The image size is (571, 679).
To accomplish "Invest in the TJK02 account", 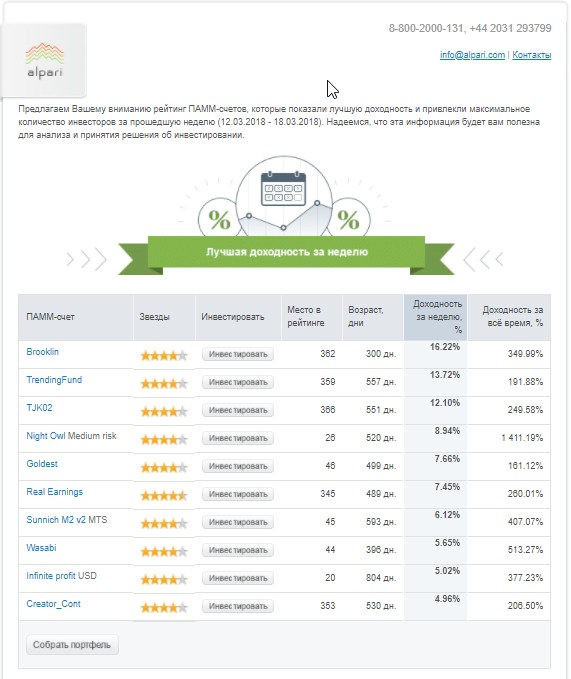I will (238, 410).
